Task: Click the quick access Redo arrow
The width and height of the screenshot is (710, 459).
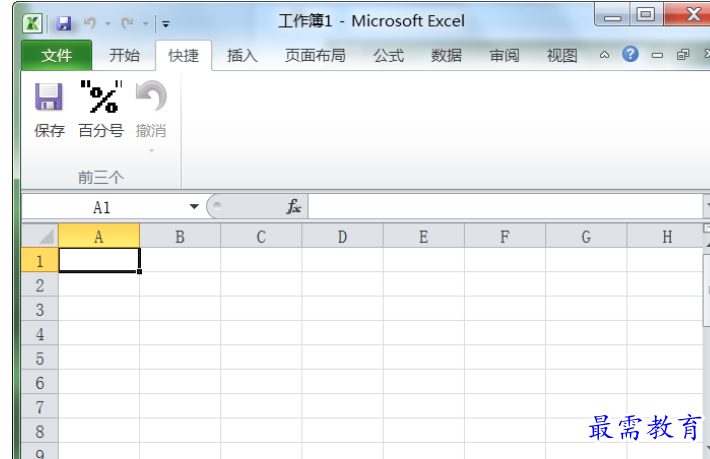Action: pyautogui.click(x=127, y=23)
